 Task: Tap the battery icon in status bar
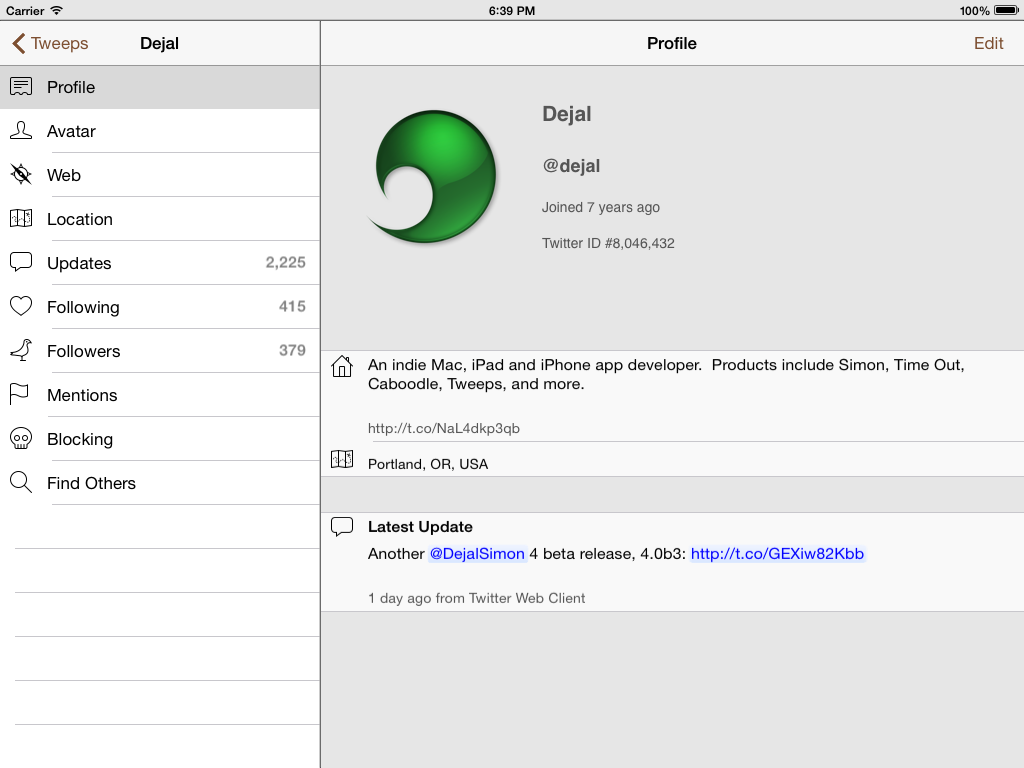coord(1006,10)
